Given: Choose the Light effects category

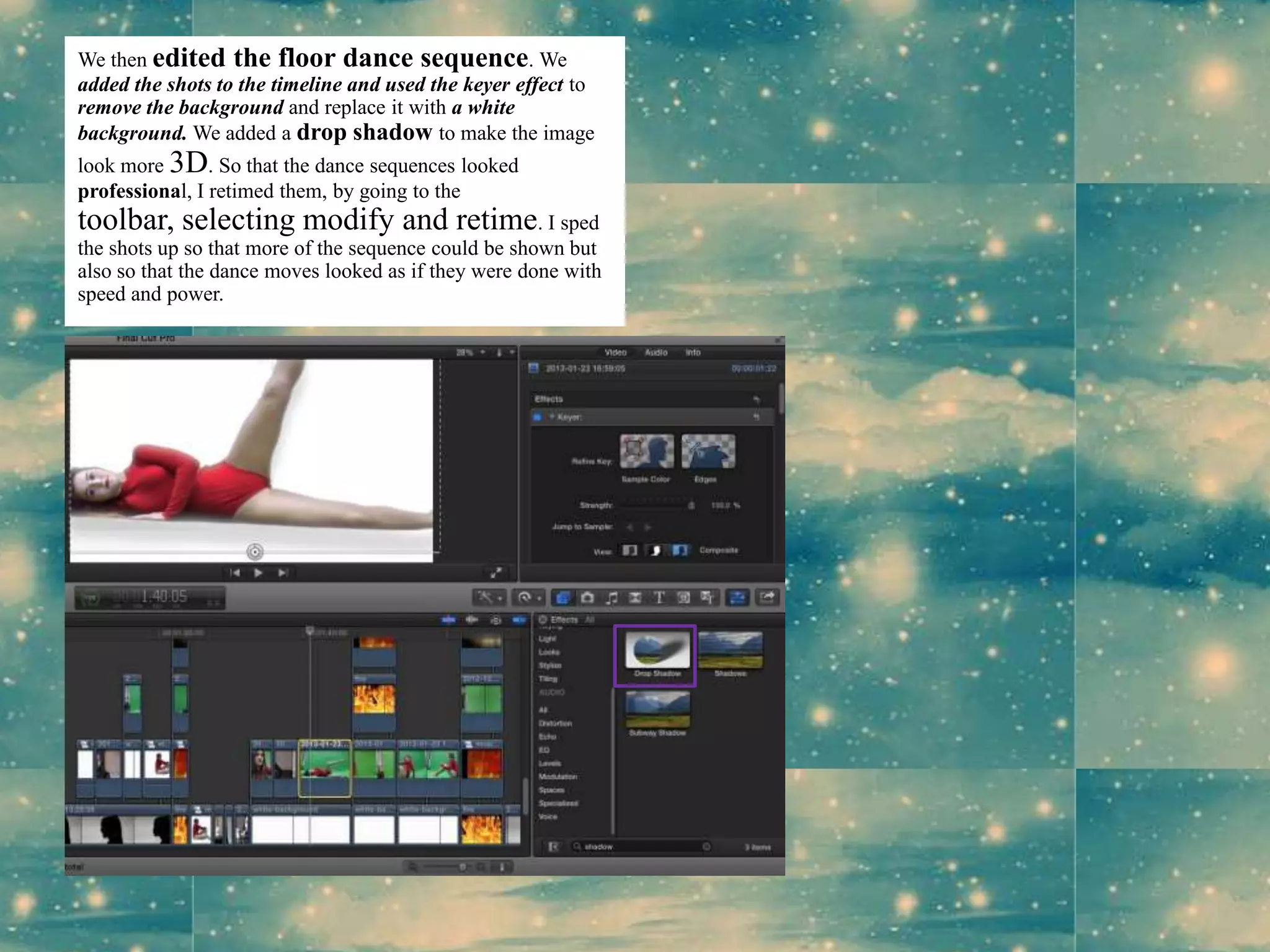Looking at the screenshot, I should click(547, 639).
